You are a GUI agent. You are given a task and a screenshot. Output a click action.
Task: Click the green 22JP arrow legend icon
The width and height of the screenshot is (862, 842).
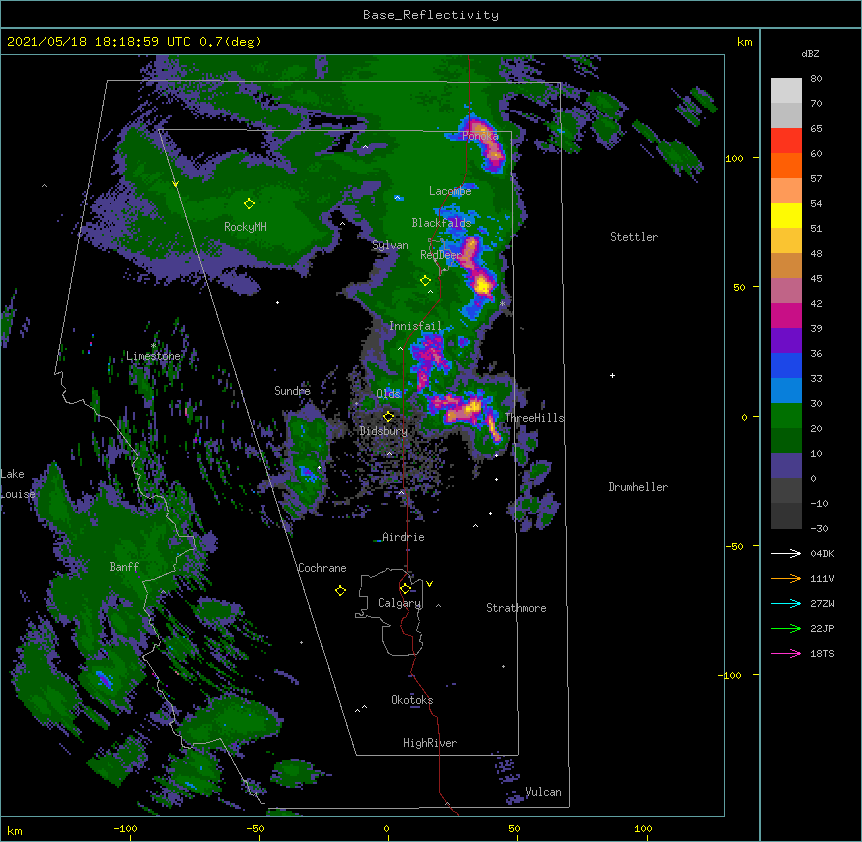786,628
